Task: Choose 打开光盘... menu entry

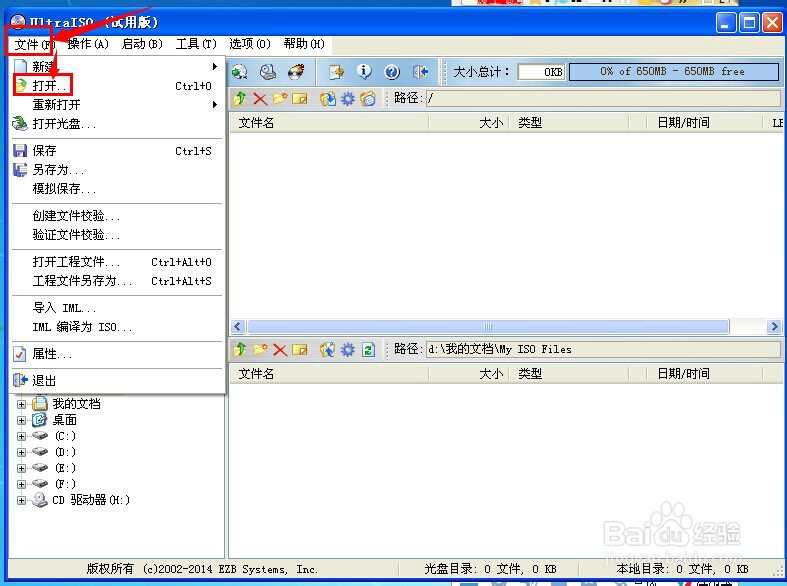Action: tap(117, 123)
